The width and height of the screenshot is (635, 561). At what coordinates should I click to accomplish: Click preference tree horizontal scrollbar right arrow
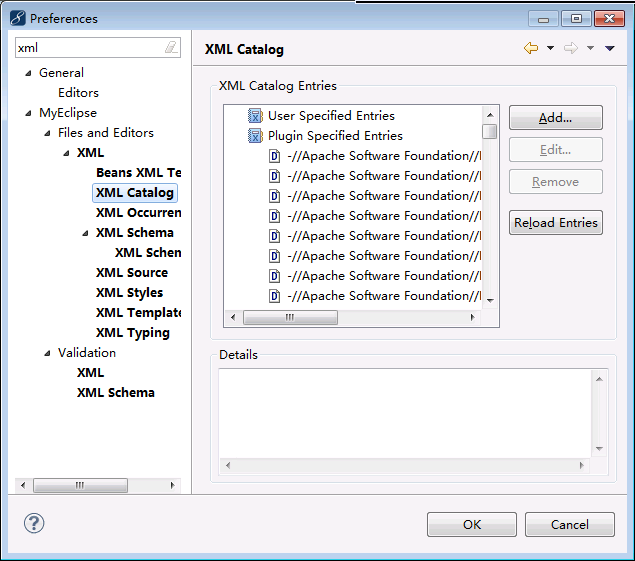click(x=173, y=485)
